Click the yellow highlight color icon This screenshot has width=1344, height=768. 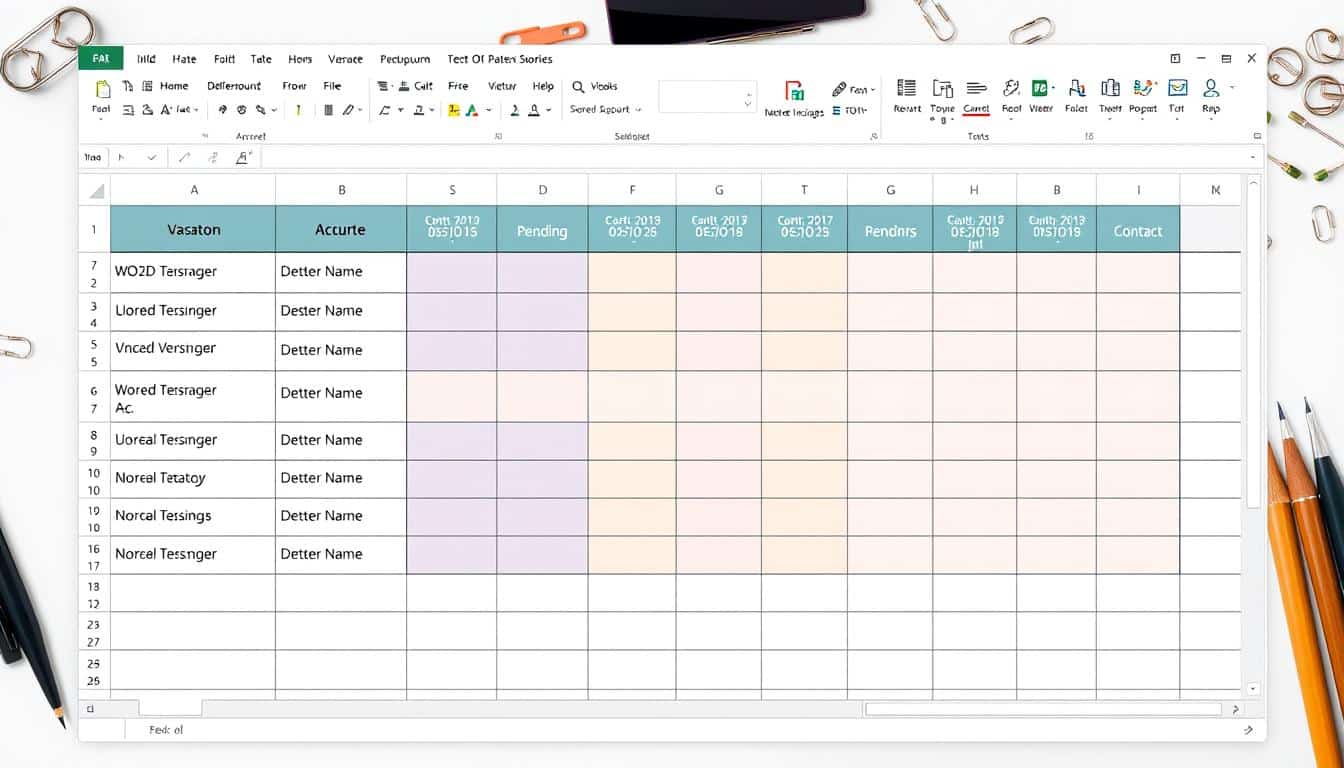click(x=454, y=110)
